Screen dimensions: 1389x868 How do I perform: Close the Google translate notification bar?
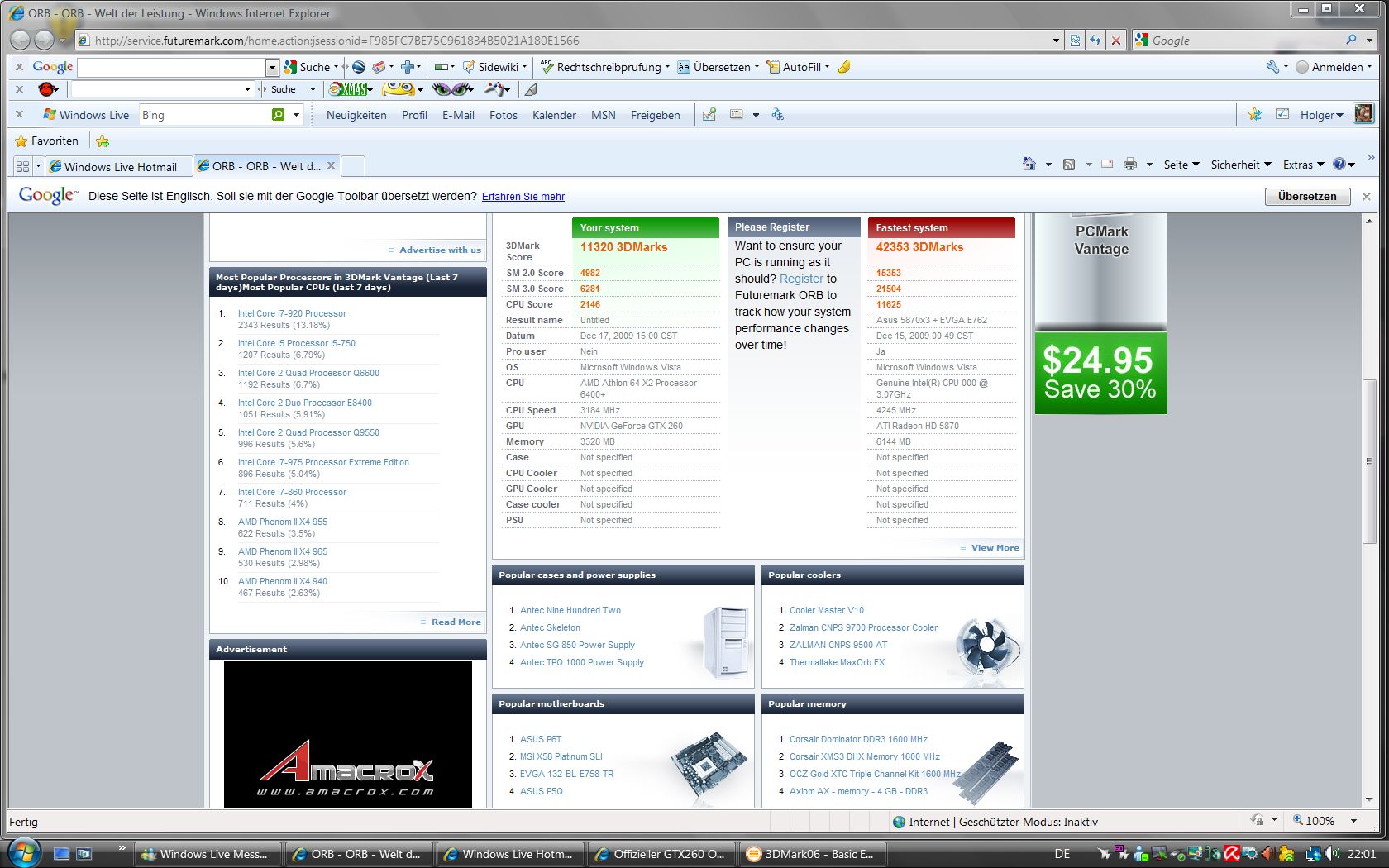click(x=1366, y=196)
